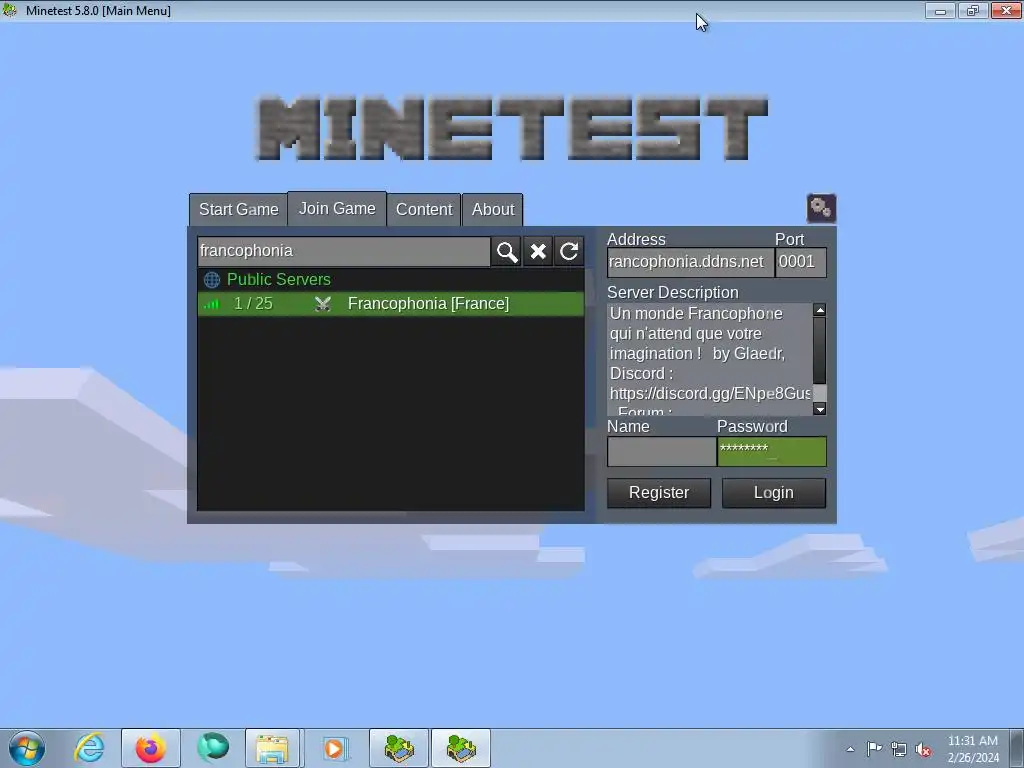Click the globe icon beside Public Servers
This screenshot has width=1024, height=768.
212,280
